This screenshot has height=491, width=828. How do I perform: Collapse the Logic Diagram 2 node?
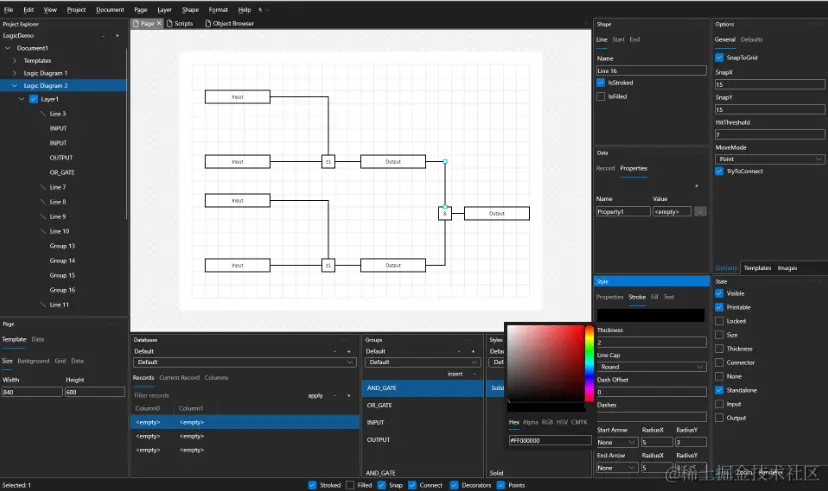[x=14, y=86]
